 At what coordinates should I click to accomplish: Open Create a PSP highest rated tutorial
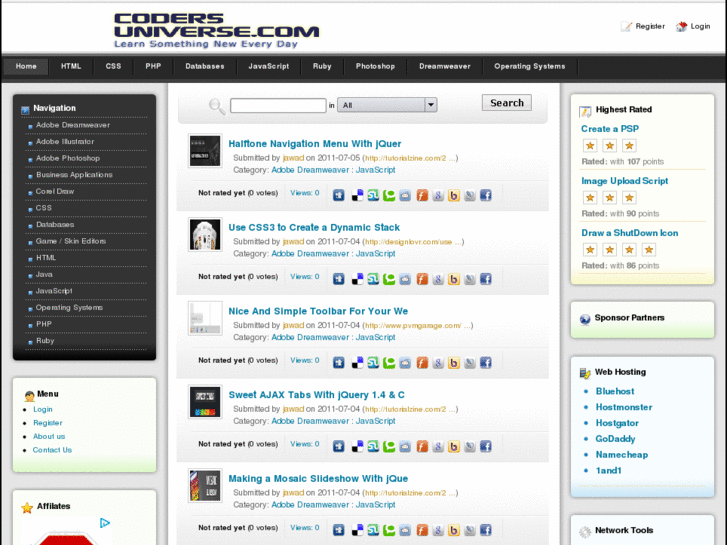(610, 129)
